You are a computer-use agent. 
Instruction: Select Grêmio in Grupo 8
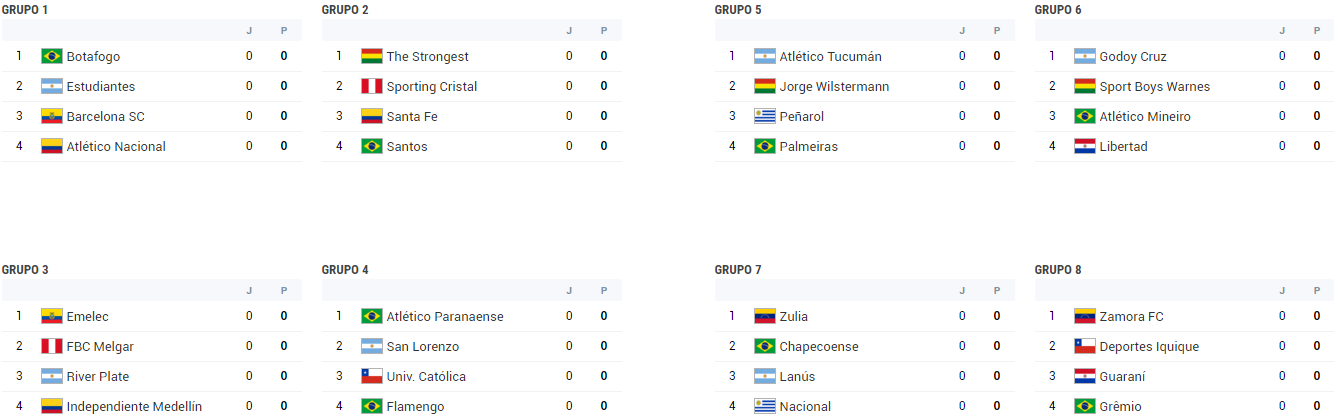(1120, 406)
